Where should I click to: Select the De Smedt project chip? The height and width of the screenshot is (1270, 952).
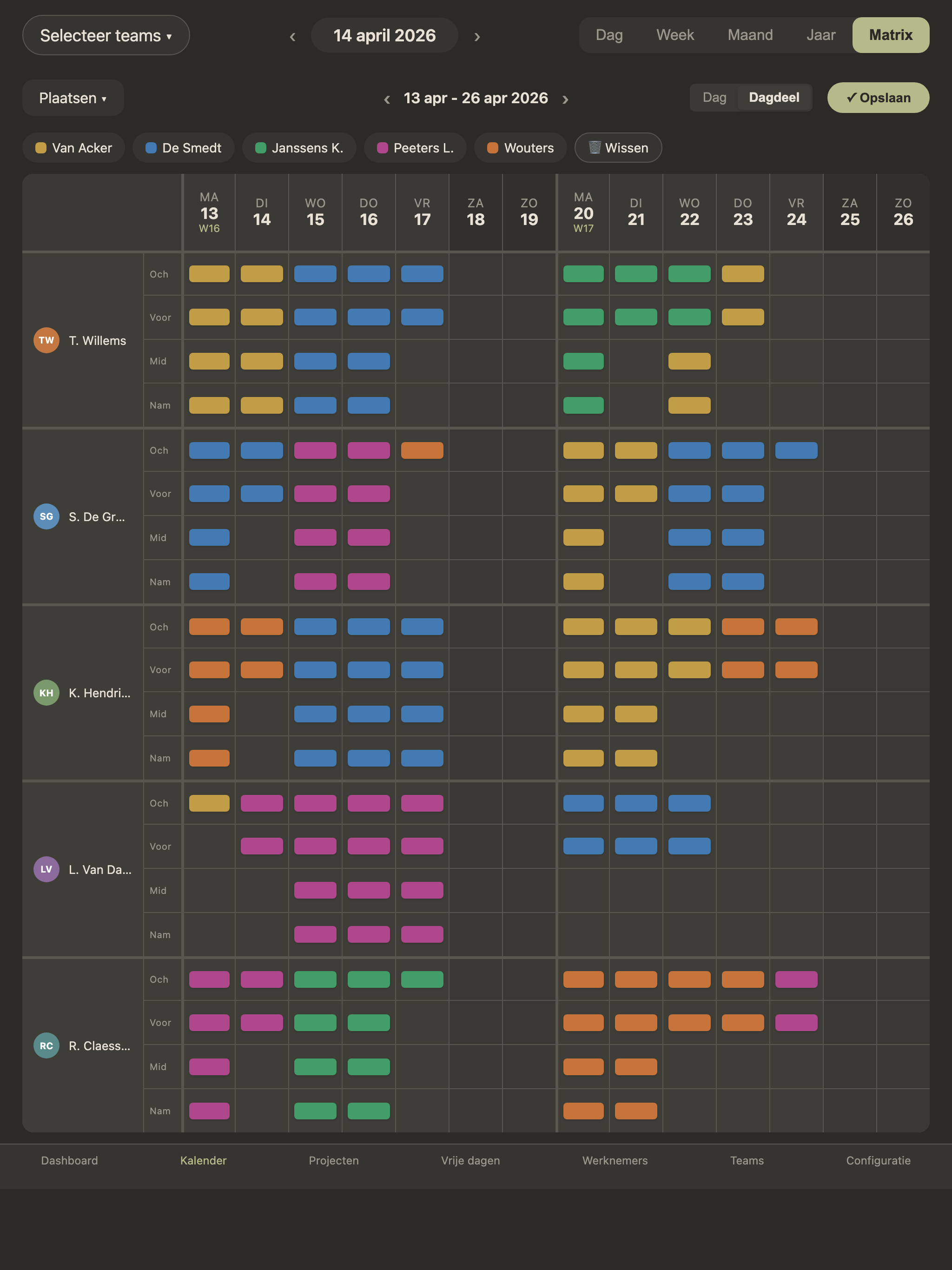183,148
